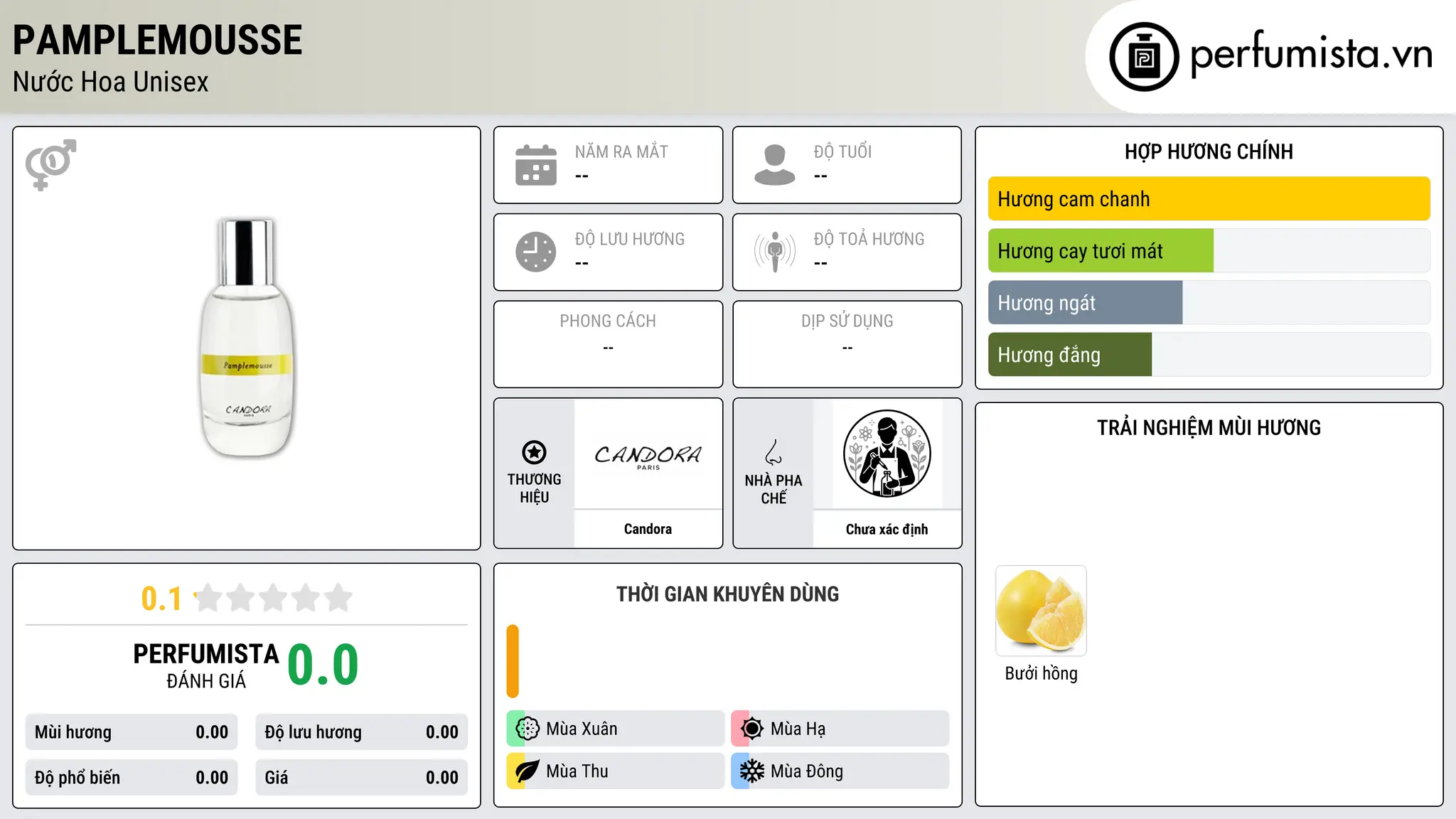Image resolution: width=1456 pixels, height=819 pixels.
Task: Select the Mùa Hạ season button
Action: pyautogui.click(x=840, y=729)
